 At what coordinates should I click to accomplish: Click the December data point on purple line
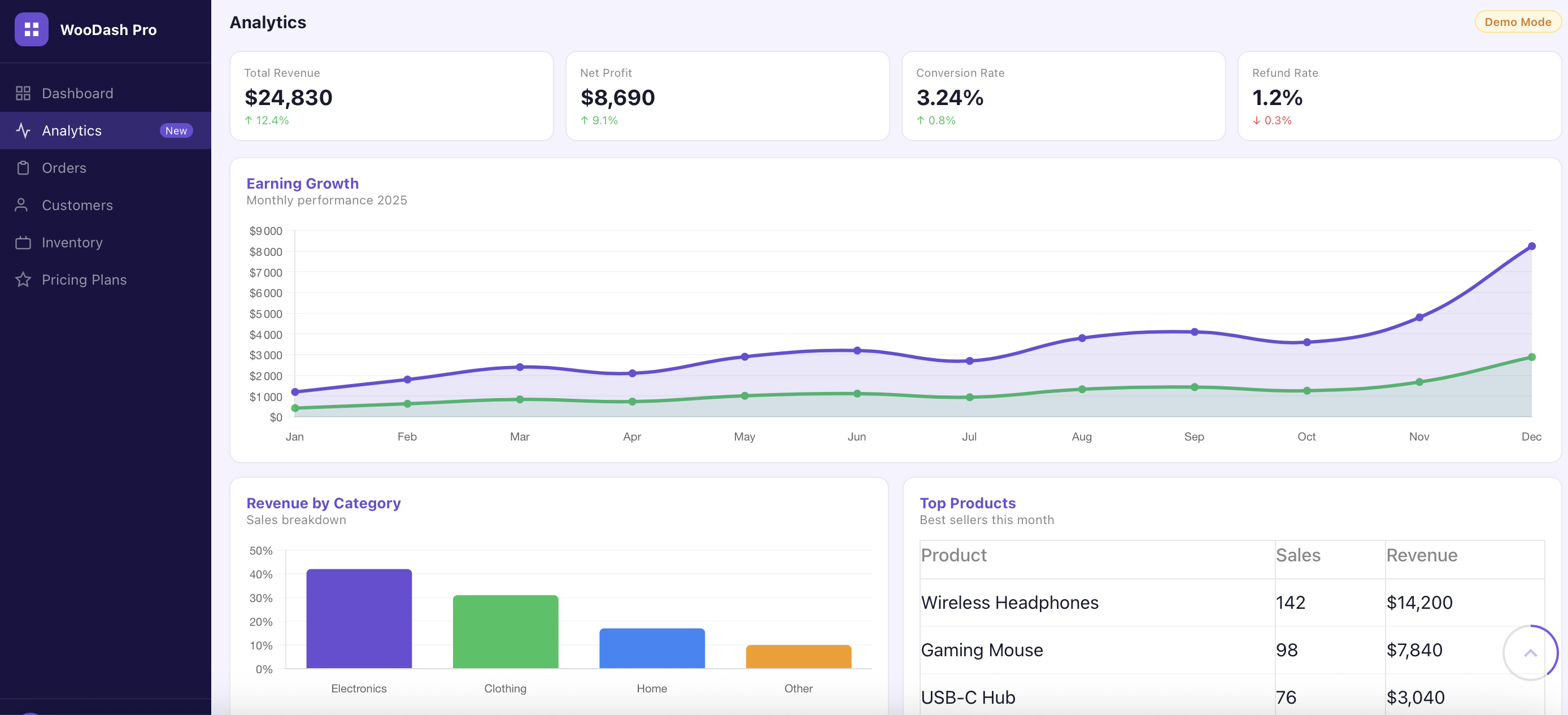[x=1531, y=246]
